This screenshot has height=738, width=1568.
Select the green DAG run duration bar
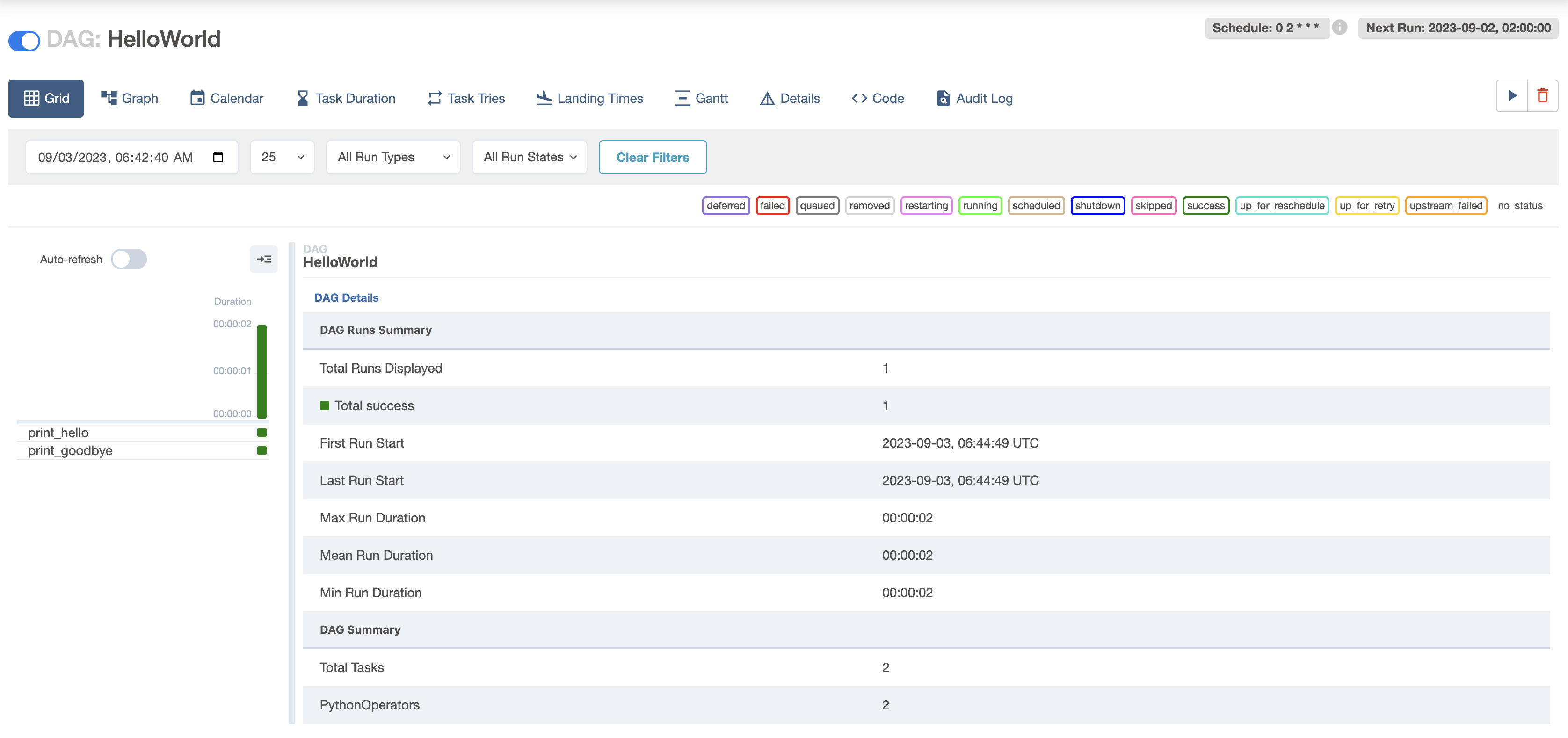(262, 371)
